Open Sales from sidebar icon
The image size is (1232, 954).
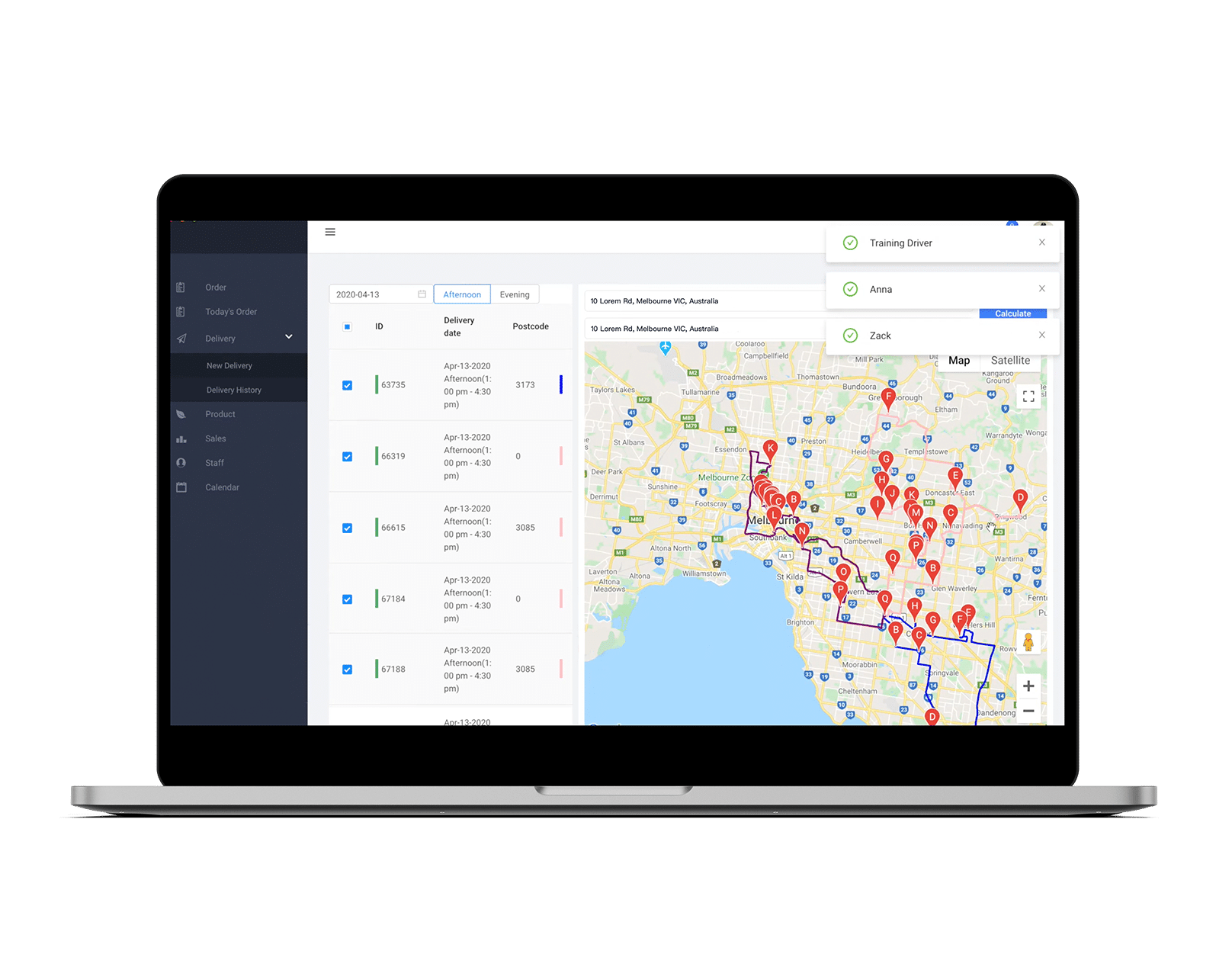181,438
